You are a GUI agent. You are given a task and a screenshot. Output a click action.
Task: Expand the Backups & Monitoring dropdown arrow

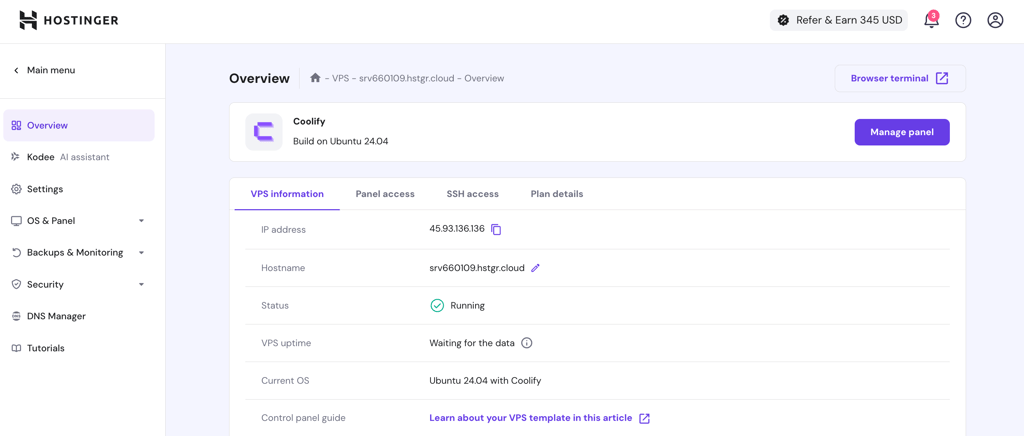142,253
